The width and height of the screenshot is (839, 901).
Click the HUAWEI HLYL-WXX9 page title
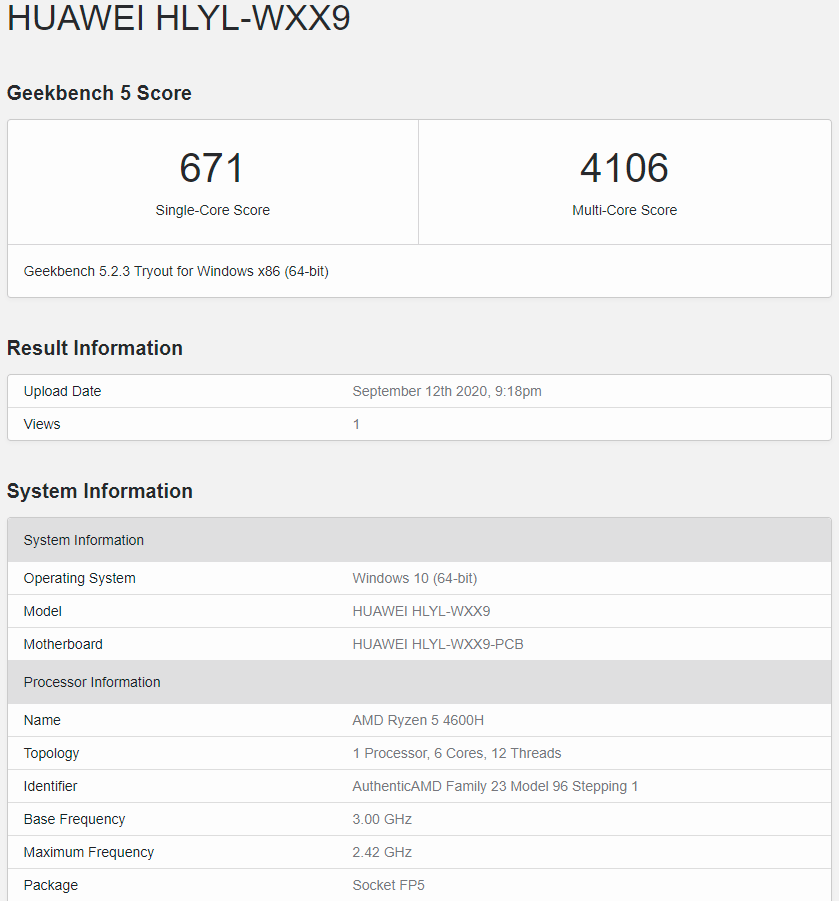pos(178,17)
